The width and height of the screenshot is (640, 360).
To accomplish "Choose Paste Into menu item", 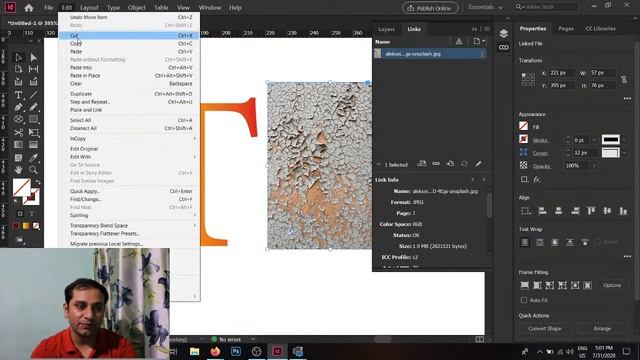I will click(x=129, y=68).
